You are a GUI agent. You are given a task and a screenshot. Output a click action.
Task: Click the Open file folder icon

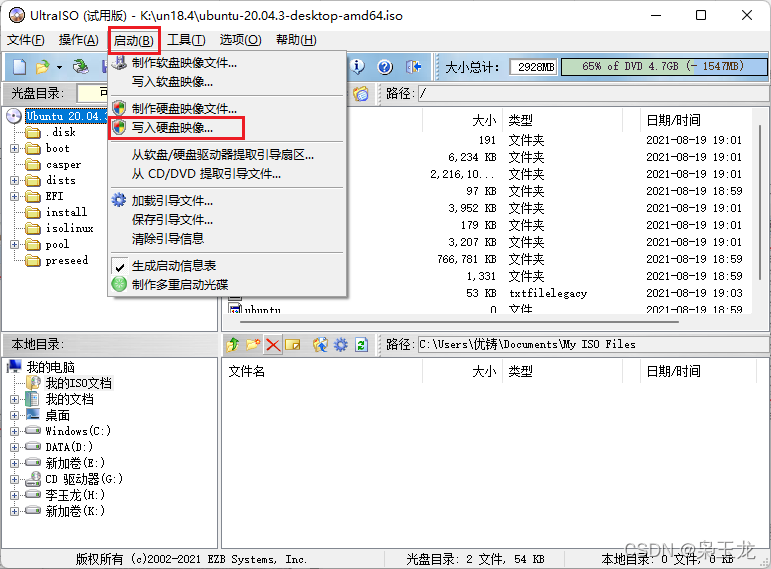tap(43, 66)
